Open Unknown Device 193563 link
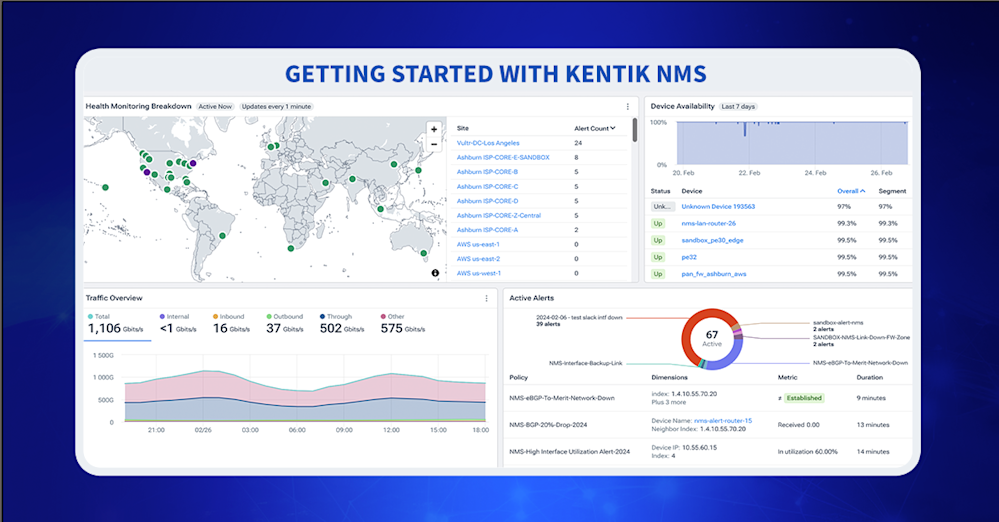This screenshot has width=999, height=522. coord(718,207)
